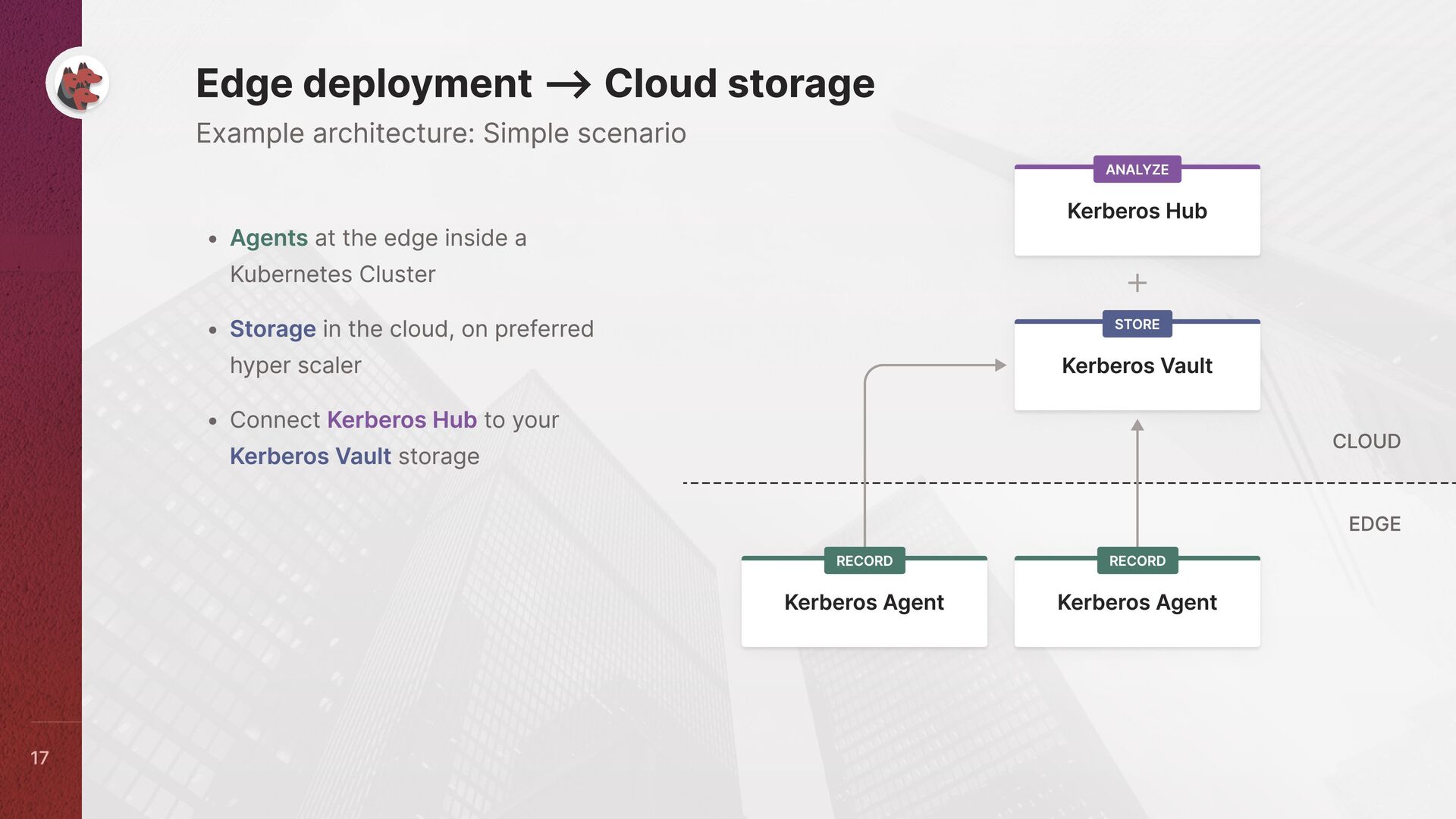This screenshot has height=819, width=1456.
Task: Click the 'Cloud storage' title text
Action: point(739,83)
